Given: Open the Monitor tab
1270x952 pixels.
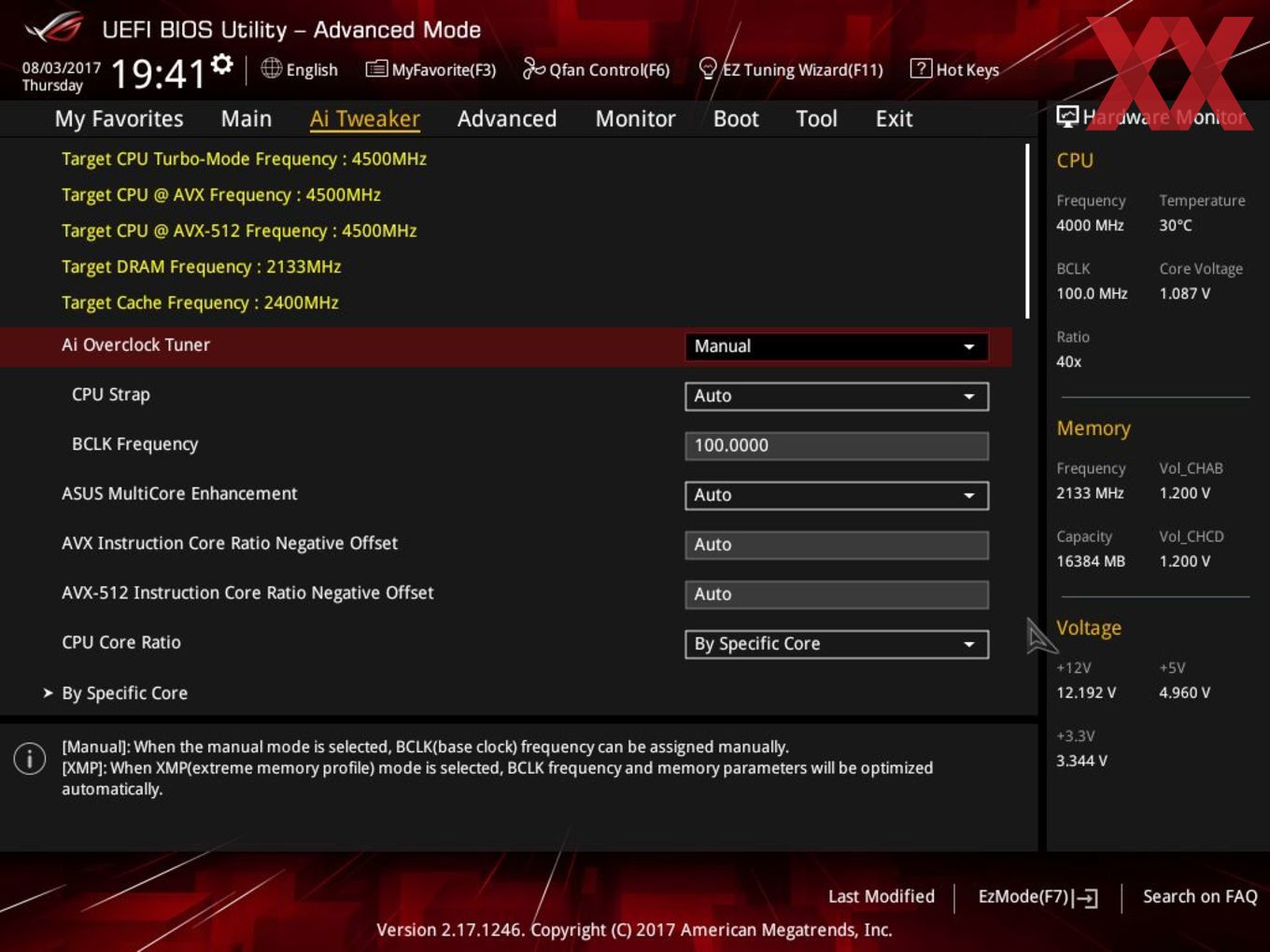Looking at the screenshot, I should tap(636, 119).
